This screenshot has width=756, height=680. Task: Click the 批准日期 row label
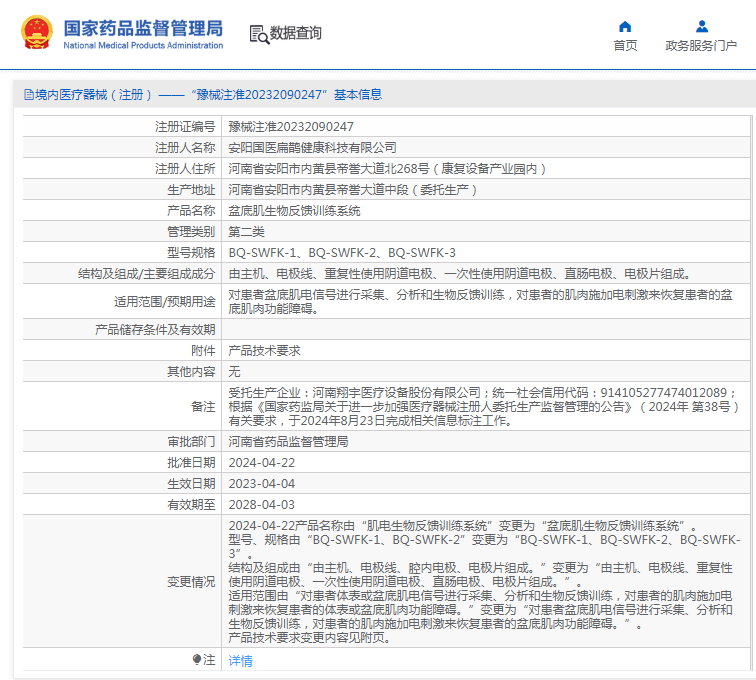click(191, 462)
